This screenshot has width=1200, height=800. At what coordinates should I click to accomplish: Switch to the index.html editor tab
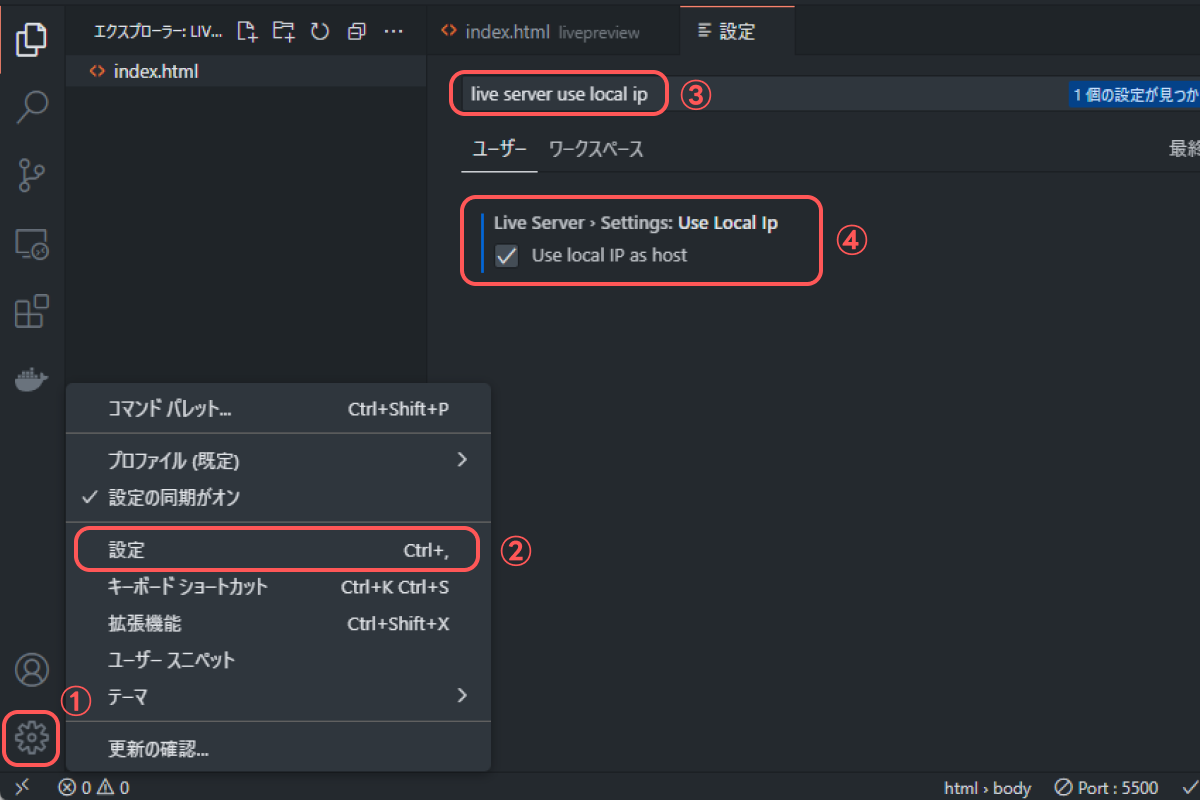510,31
